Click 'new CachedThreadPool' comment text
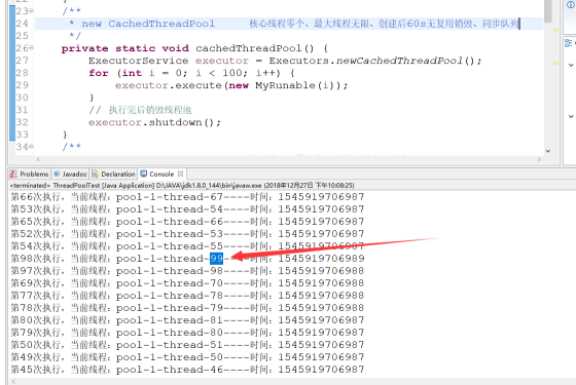576x385 pixels. pos(148,24)
